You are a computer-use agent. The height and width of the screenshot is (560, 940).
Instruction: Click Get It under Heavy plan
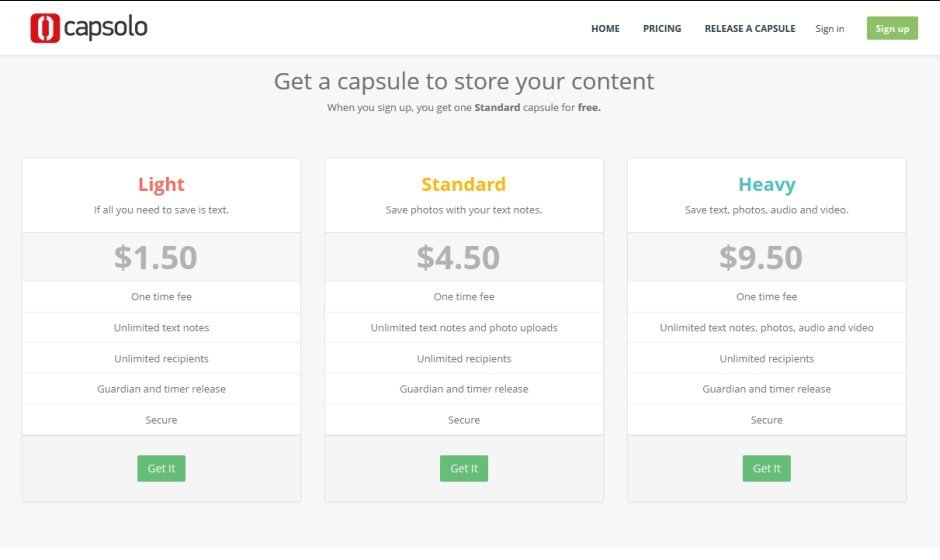pos(766,468)
